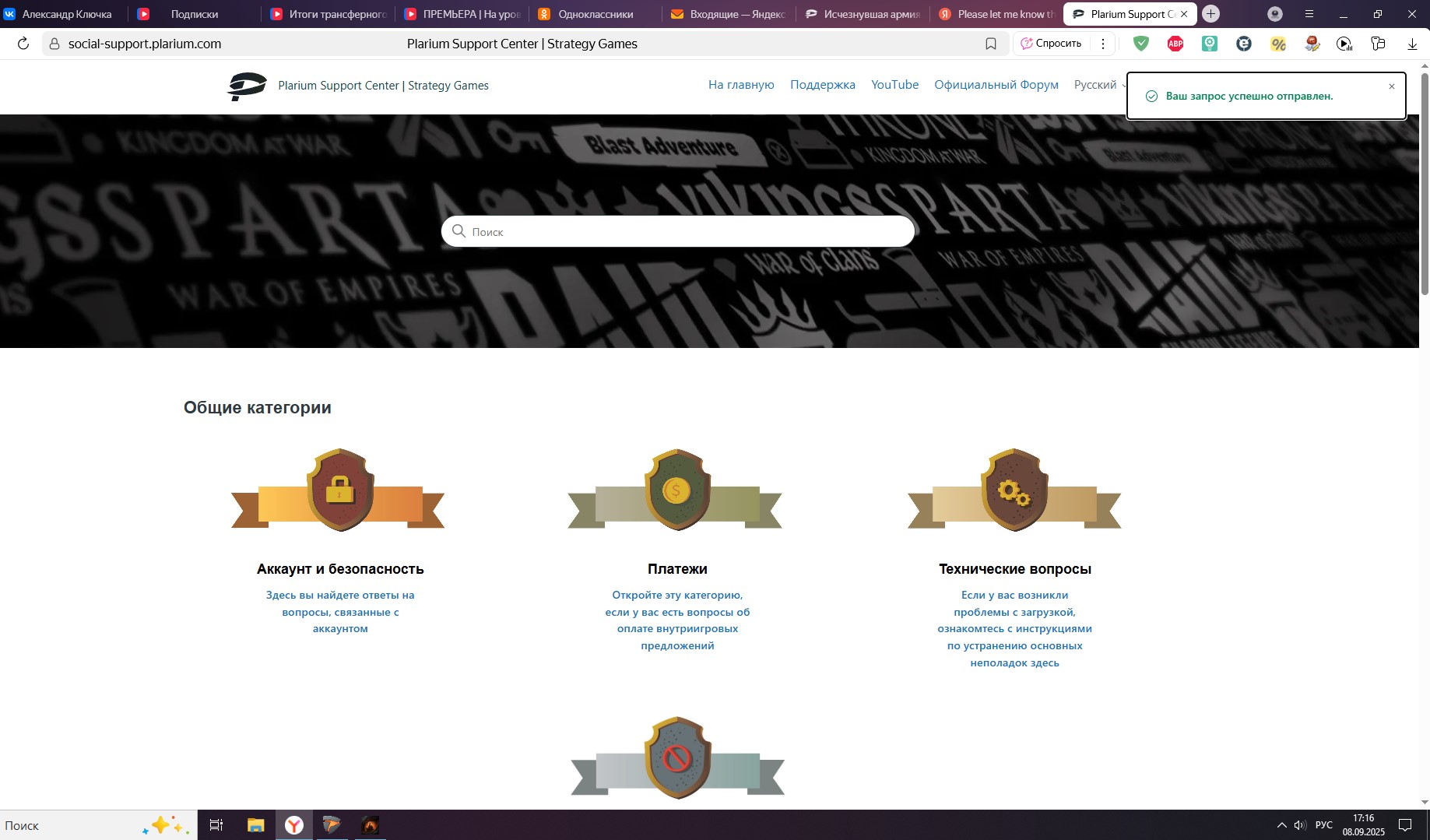1430x840 pixels.
Task: Open browser downloads arrow icon
Action: [1412, 44]
